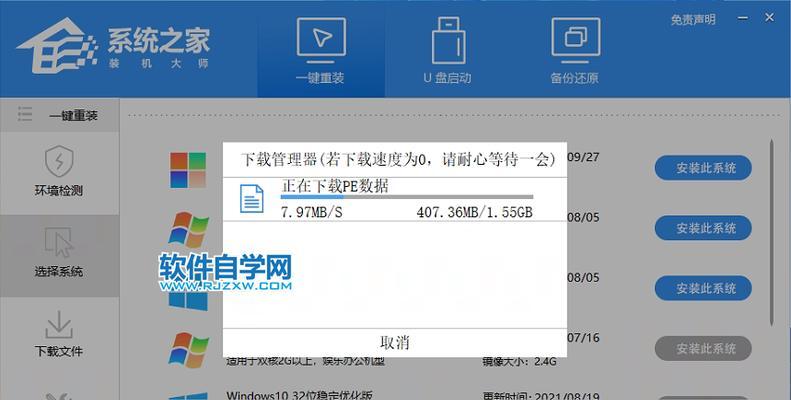This screenshot has width=791, height=400.
Task: Click the PE data download progress bar
Action: pyautogui.click(x=407, y=197)
